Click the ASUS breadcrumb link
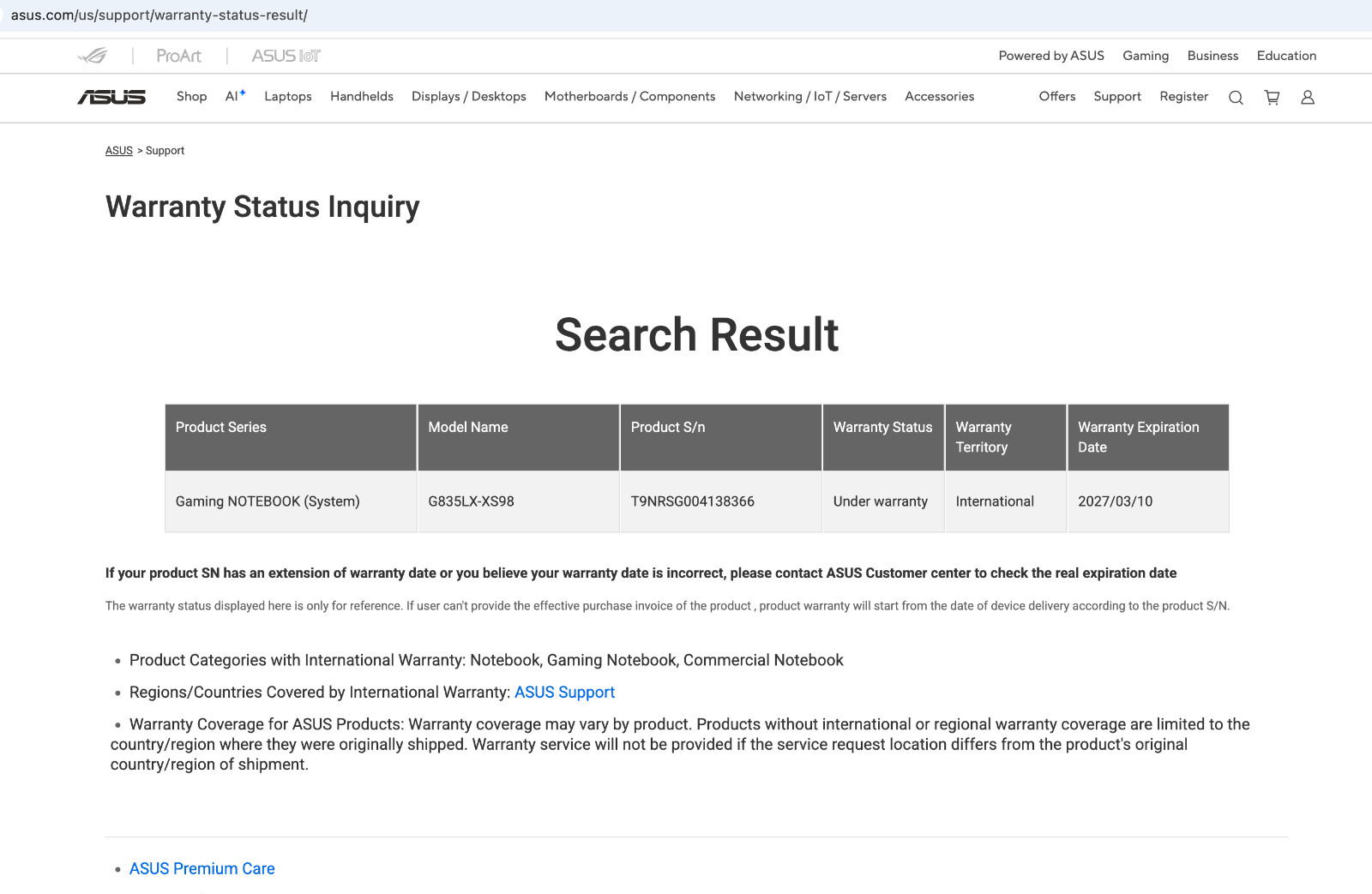 (119, 151)
